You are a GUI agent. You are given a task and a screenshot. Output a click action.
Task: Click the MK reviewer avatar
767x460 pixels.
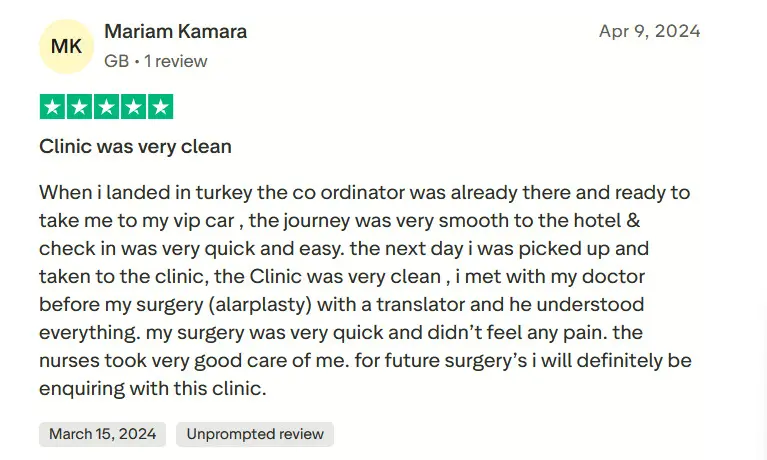click(x=65, y=46)
